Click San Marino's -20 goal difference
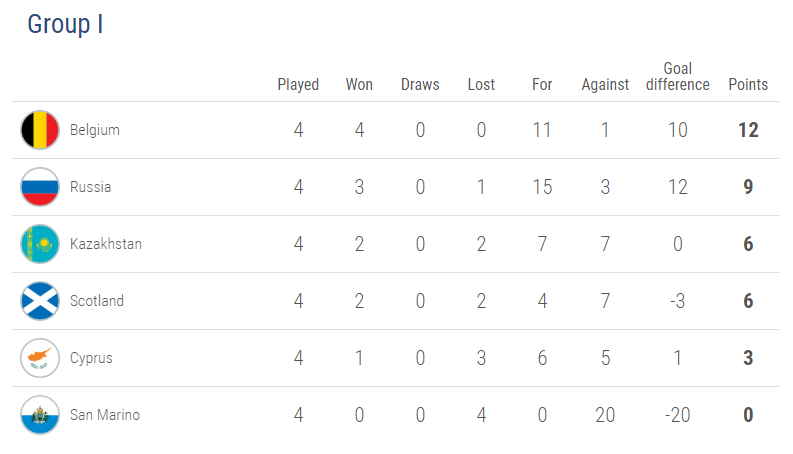Image resolution: width=793 pixels, height=454 pixels. pos(678,415)
